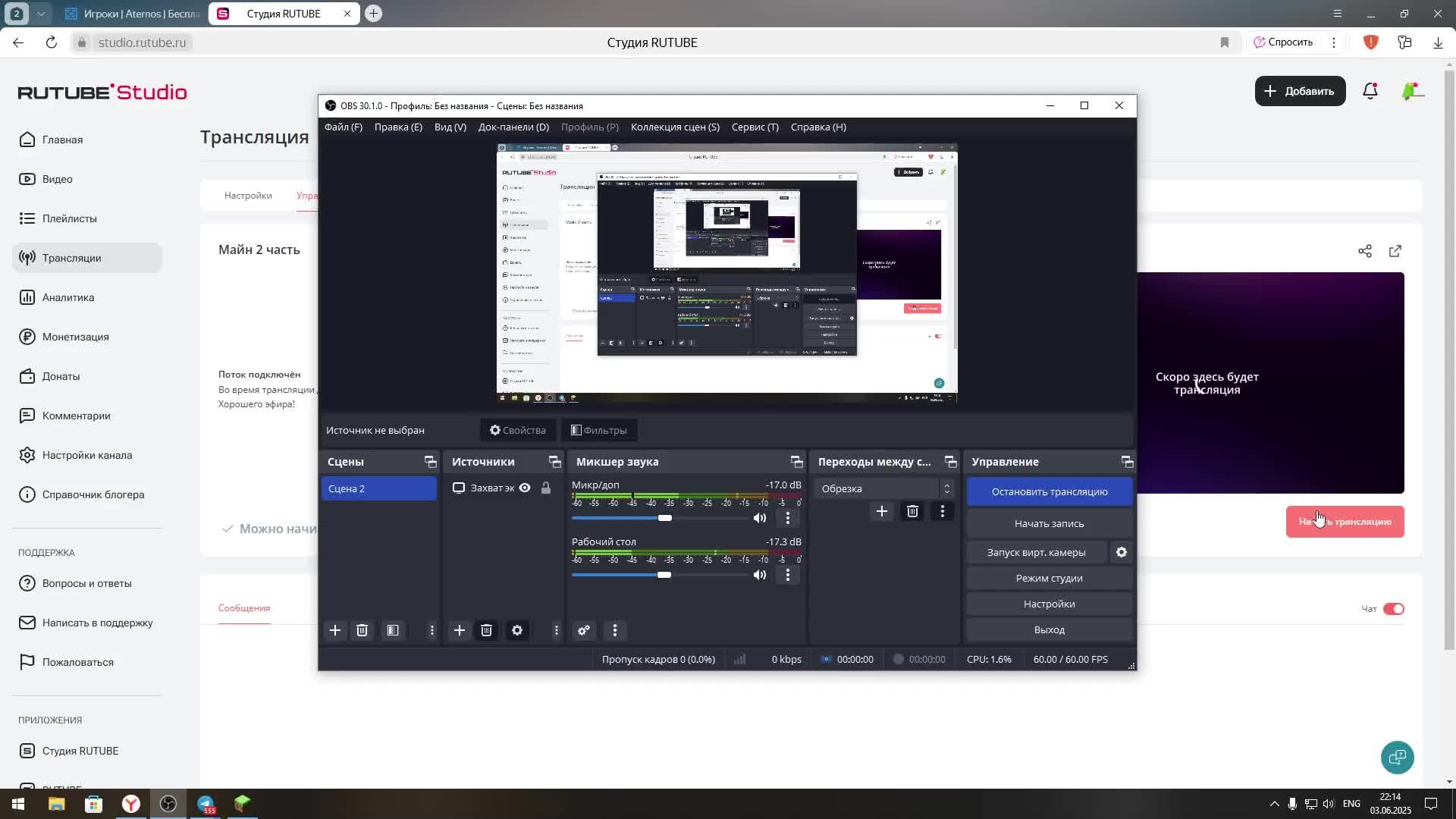The width and height of the screenshot is (1456, 819).
Task: Open OBS Настройки button
Action: click(1050, 604)
